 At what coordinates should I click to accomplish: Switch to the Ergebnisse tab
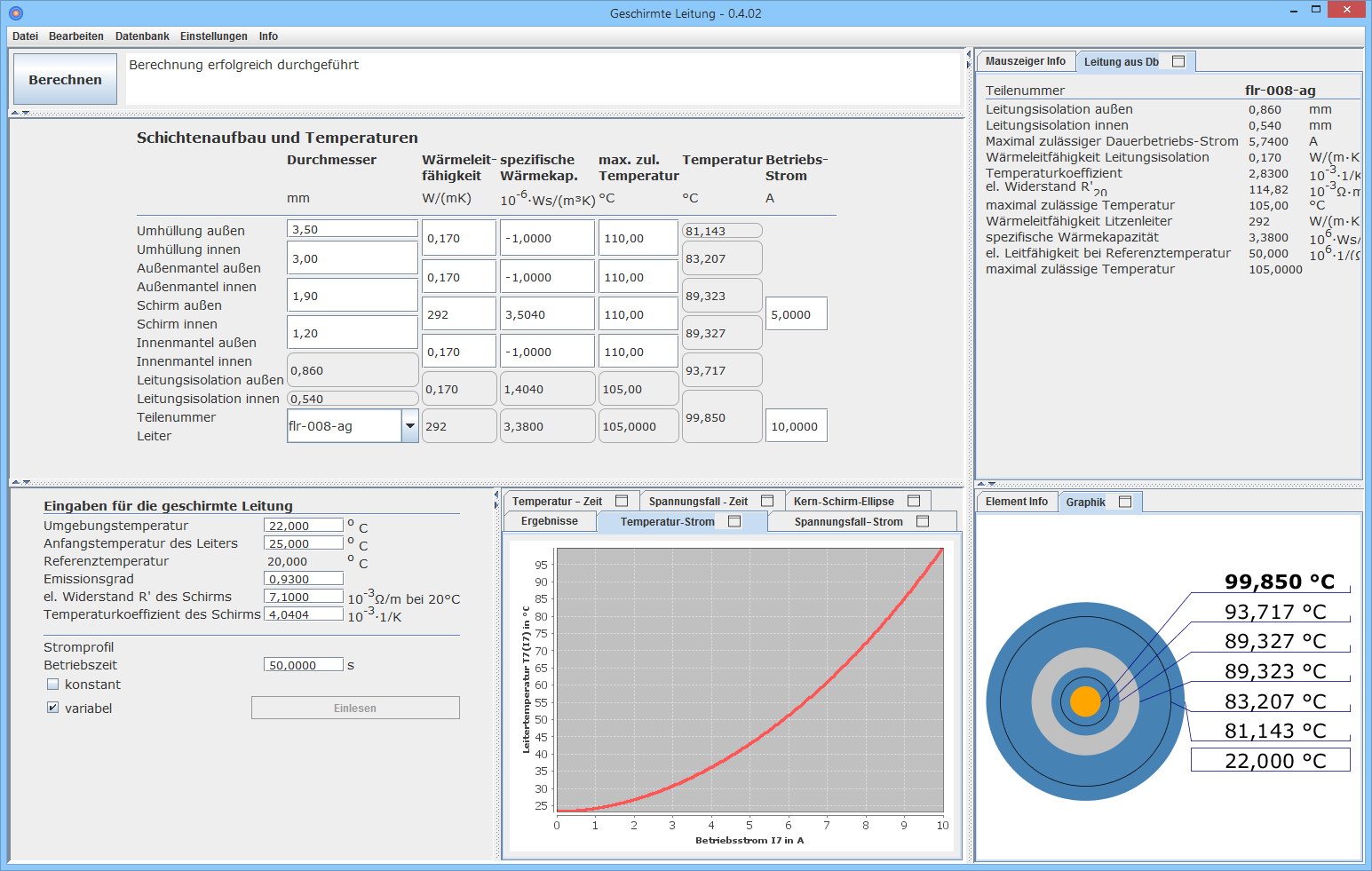(549, 521)
